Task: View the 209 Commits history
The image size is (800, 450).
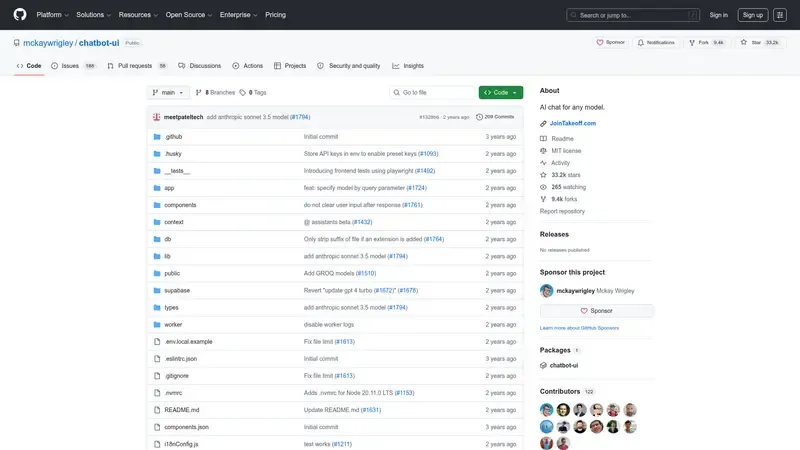Action: click(495, 117)
